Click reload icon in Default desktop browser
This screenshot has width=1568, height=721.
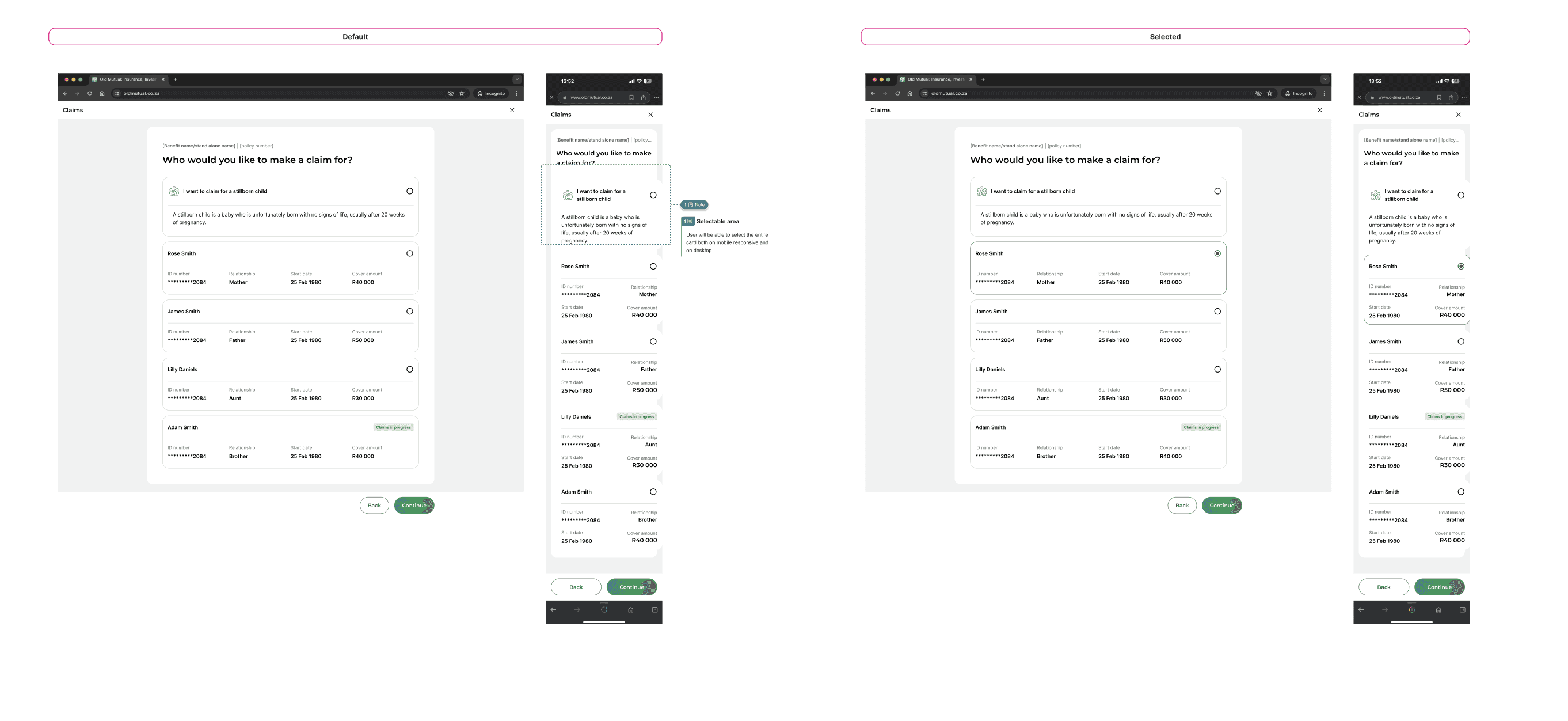pos(89,93)
